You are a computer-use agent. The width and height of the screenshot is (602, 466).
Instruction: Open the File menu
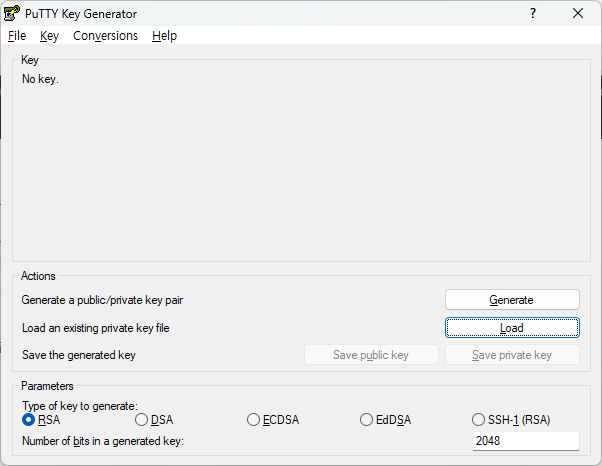17,36
